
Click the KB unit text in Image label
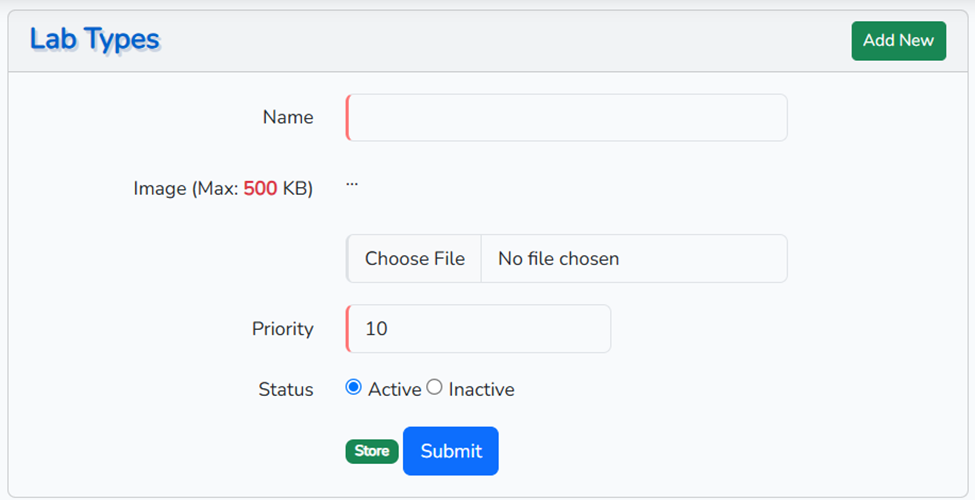(298, 188)
